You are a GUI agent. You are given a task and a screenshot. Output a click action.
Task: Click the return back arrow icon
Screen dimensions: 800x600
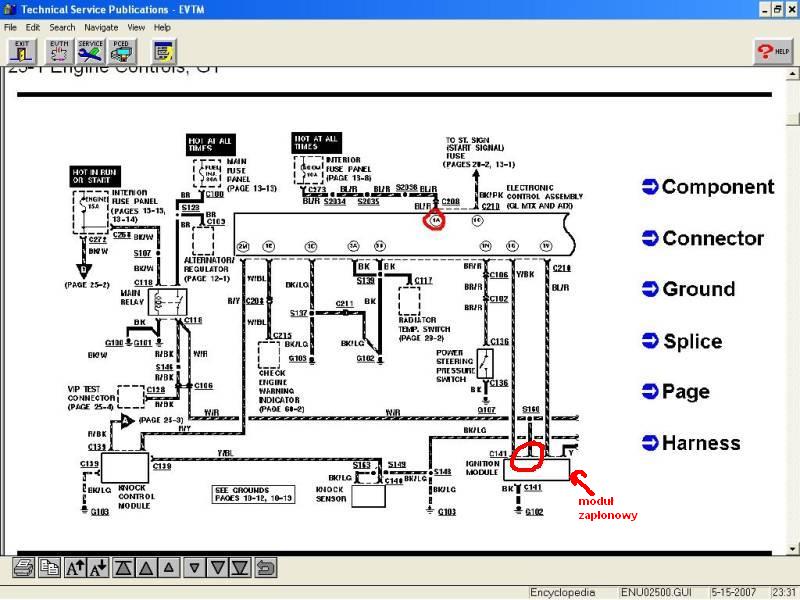pyautogui.click(x=266, y=567)
